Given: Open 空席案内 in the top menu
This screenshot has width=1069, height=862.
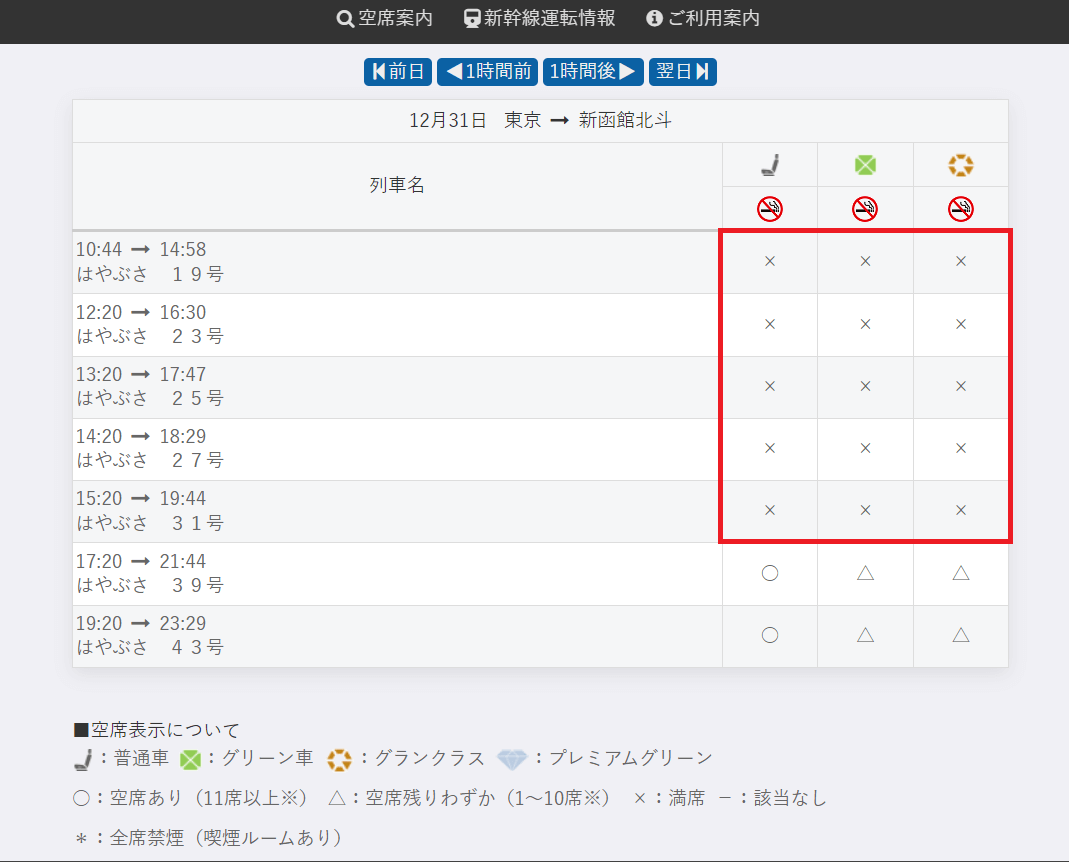Looking at the screenshot, I should (x=384, y=18).
